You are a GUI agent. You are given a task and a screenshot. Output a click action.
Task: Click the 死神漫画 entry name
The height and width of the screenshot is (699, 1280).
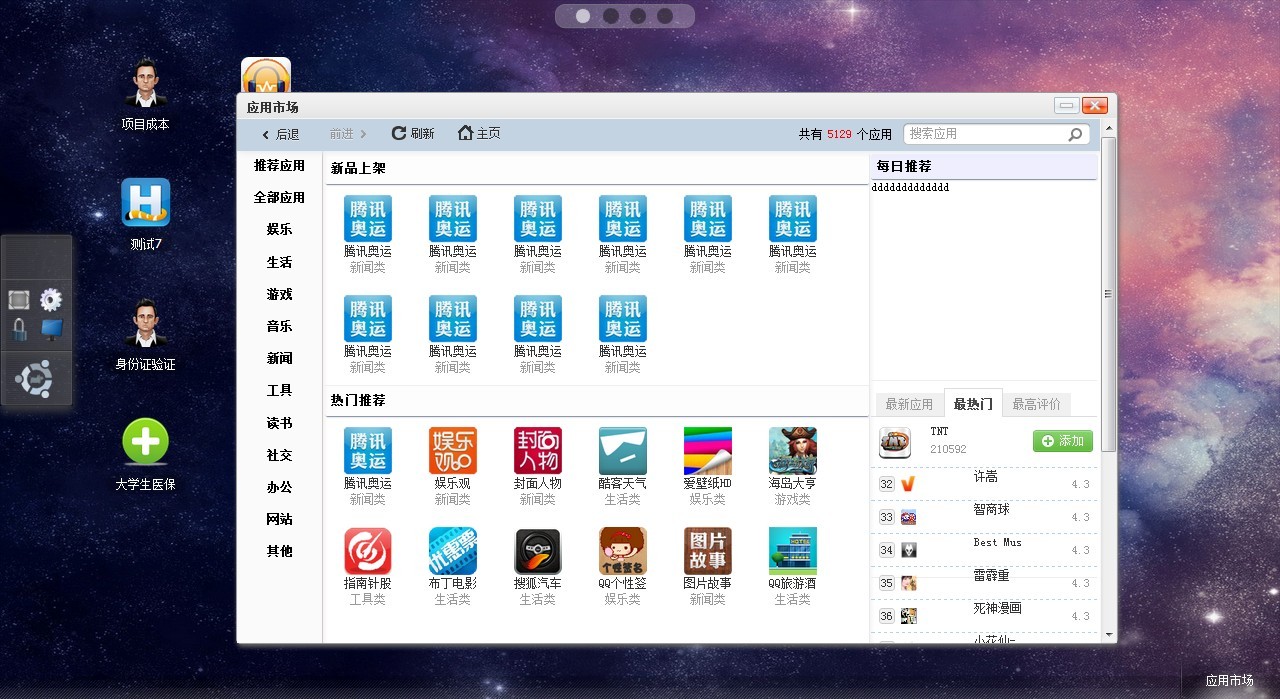998,608
